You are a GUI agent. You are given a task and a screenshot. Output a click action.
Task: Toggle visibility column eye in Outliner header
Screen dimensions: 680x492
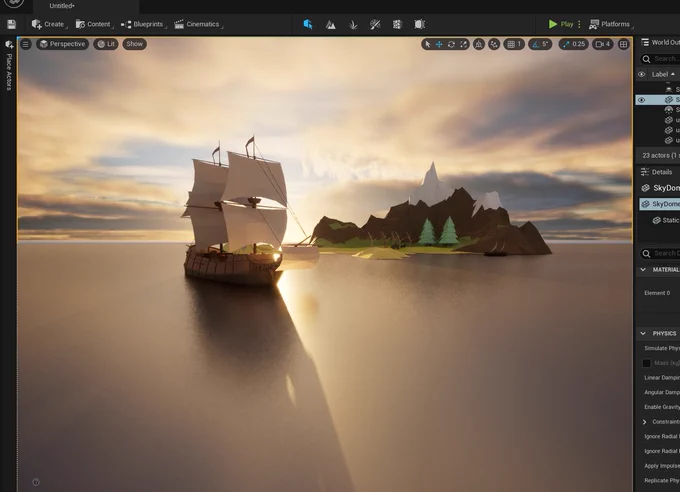click(x=641, y=74)
